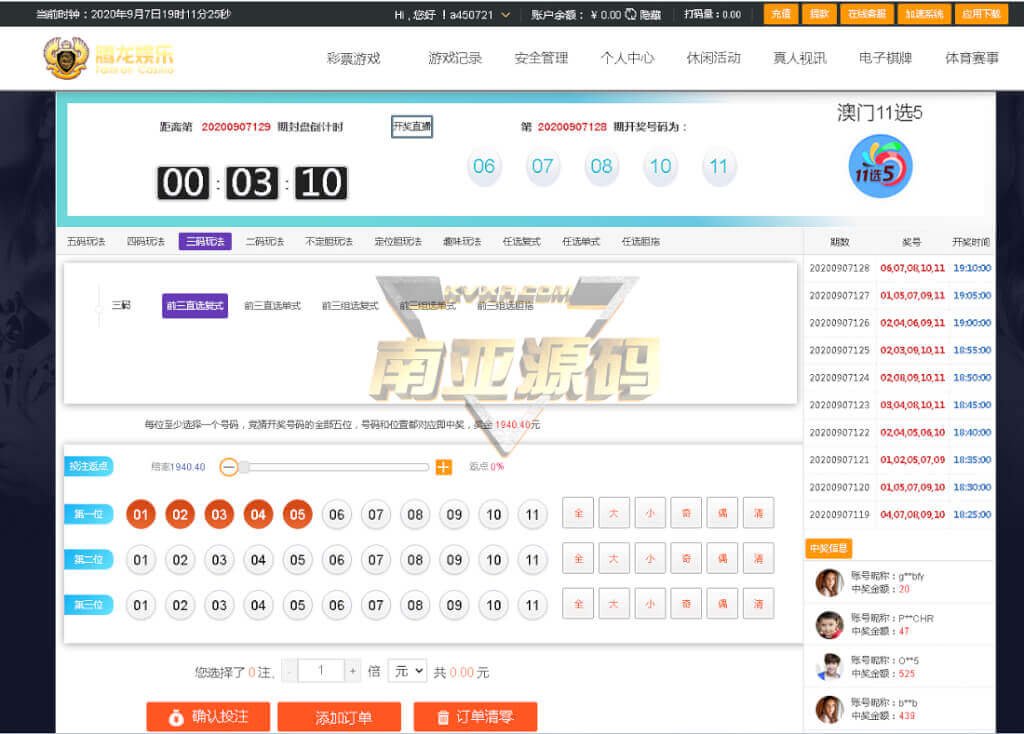
Task: Open the 彩票游戏 navigation menu
Action: click(353, 58)
